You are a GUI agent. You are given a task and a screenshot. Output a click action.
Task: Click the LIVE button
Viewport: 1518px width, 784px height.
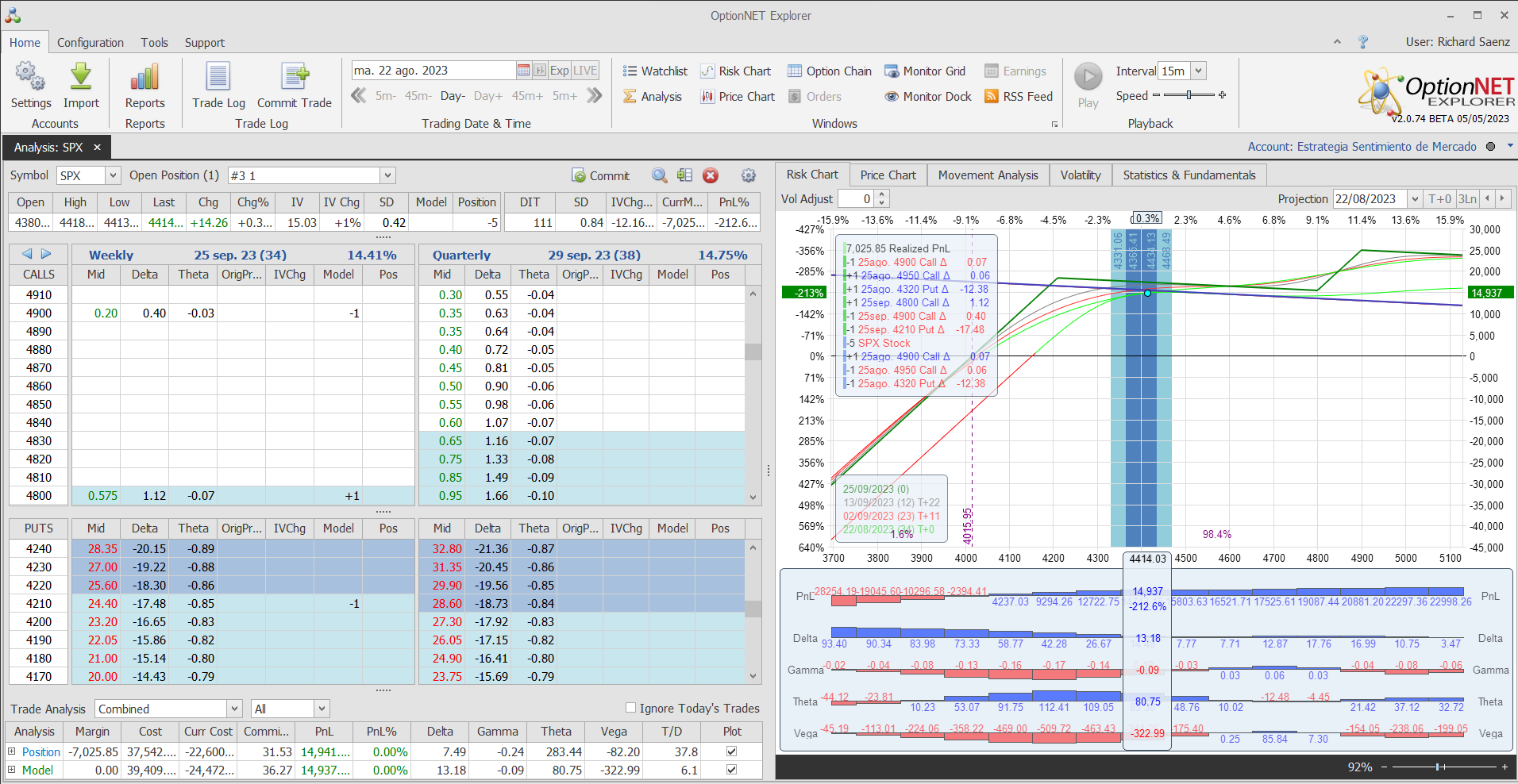pos(585,71)
